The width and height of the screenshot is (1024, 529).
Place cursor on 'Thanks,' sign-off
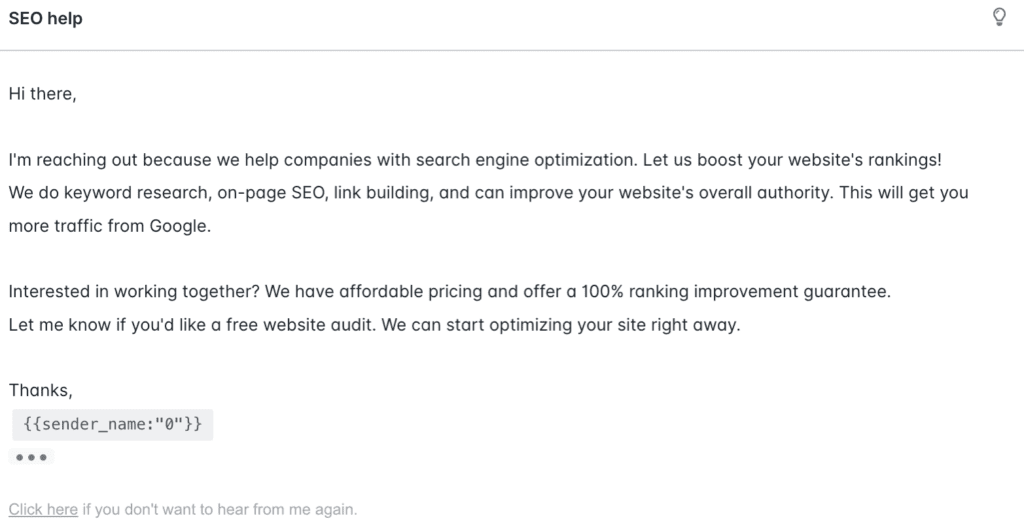tap(40, 391)
